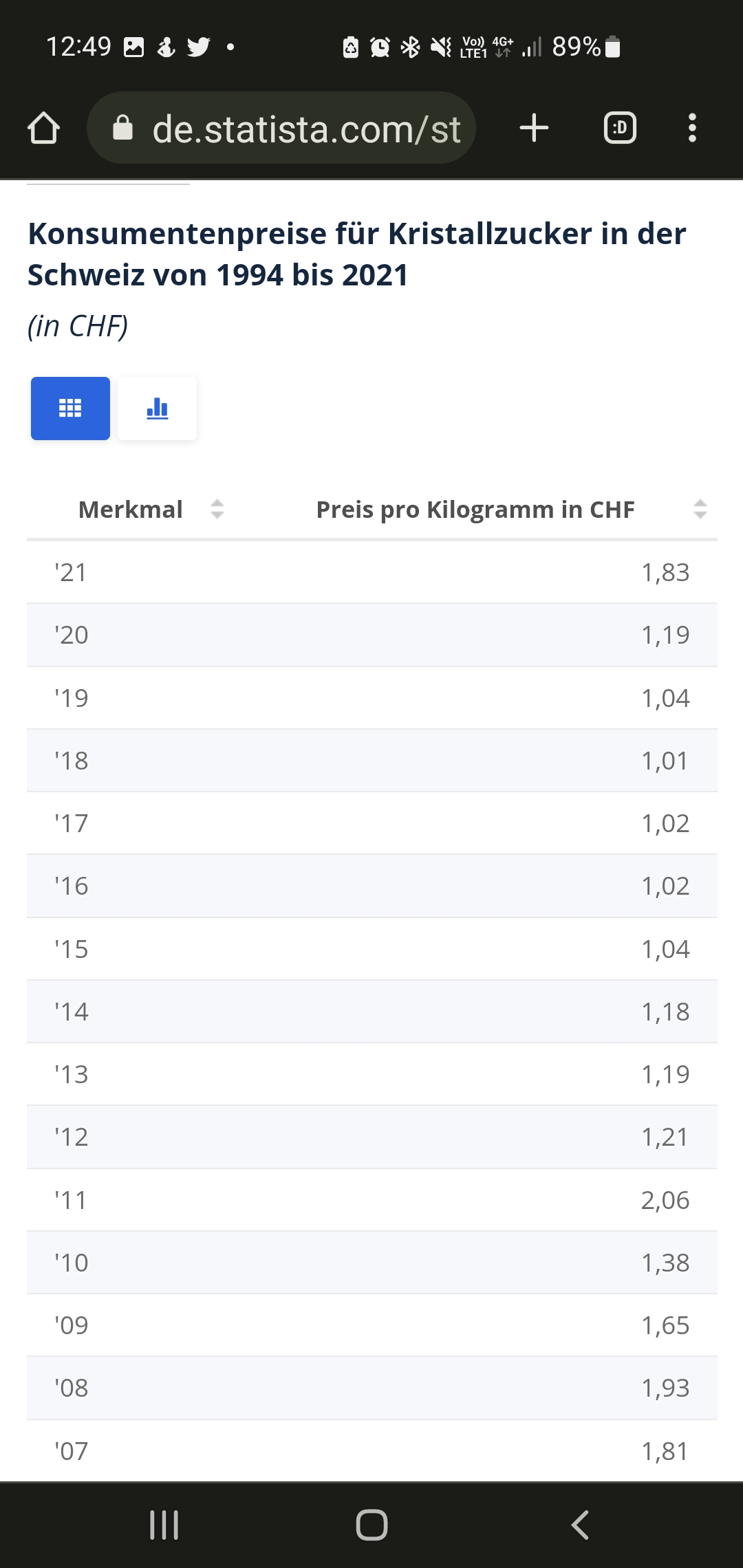Tap the Preis pro Kilogramm header
Viewport: 743px width, 1568px height.
click(475, 510)
